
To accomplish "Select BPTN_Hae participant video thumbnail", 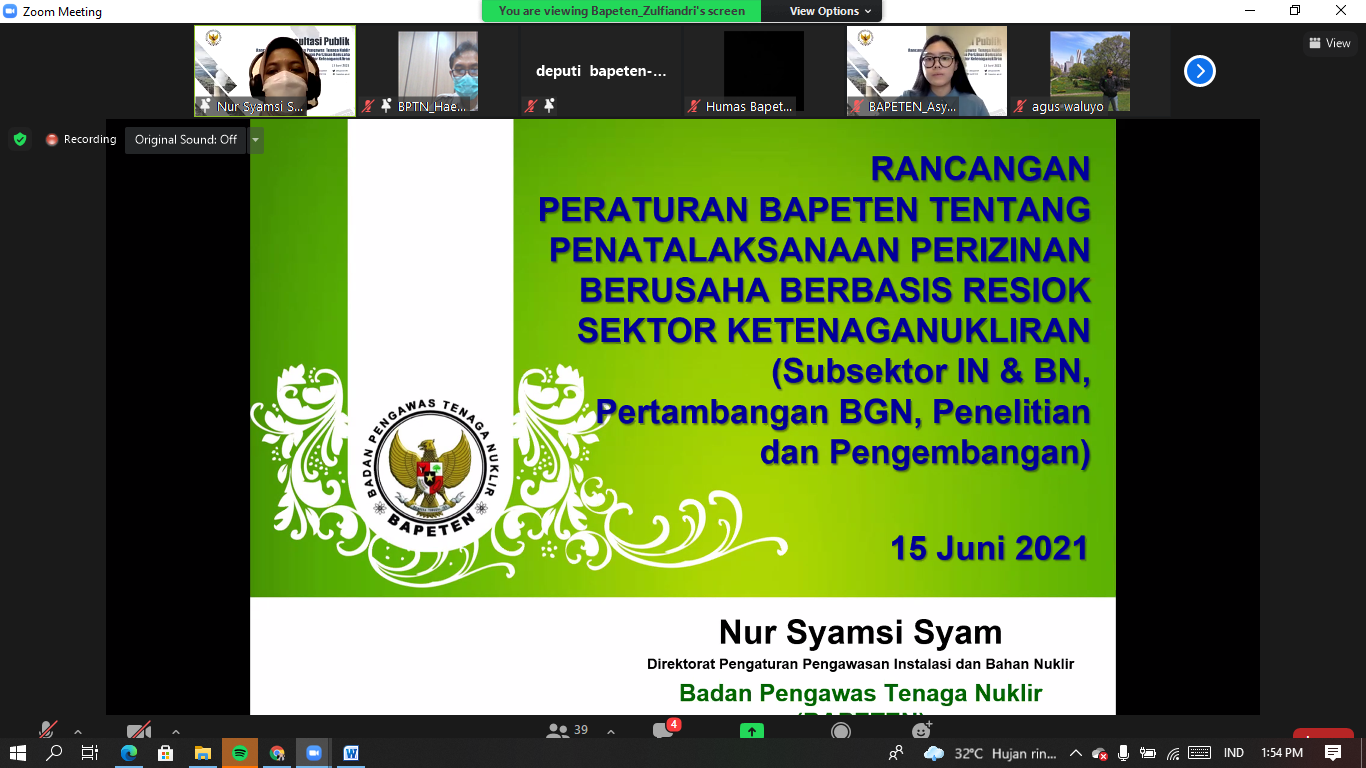I will point(438,71).
